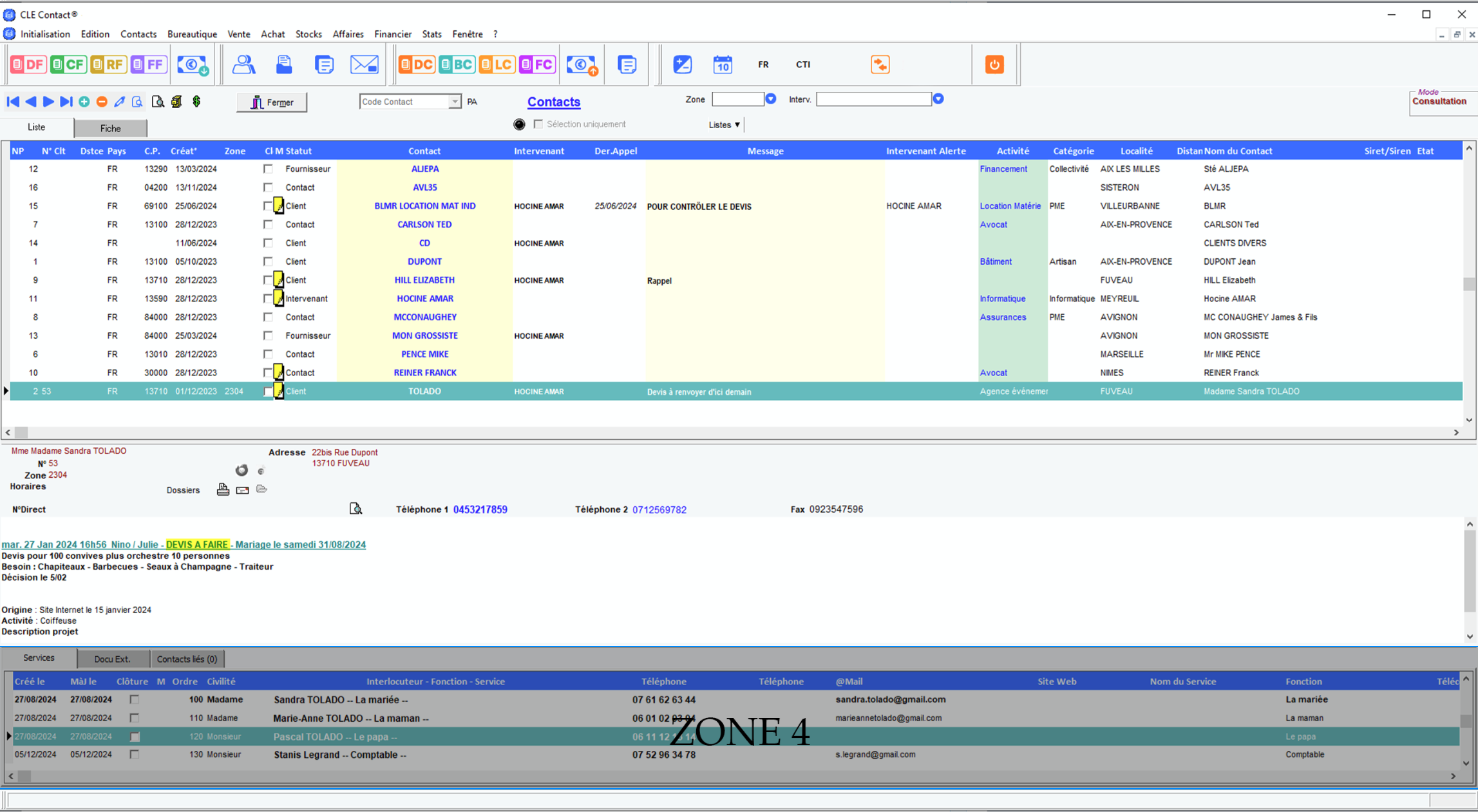Image resolution: width=1478 pixels, height=812 pixels.
Task: Dial Téléphone 1 number 0453217859
Action: click(480, 509)
